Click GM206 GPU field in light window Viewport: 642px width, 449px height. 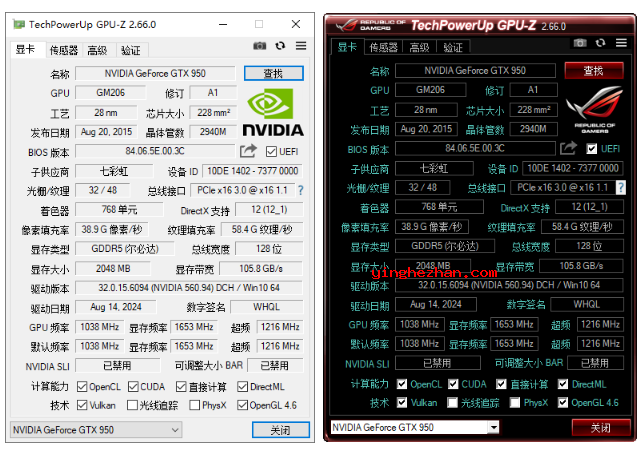click(111, 93)
